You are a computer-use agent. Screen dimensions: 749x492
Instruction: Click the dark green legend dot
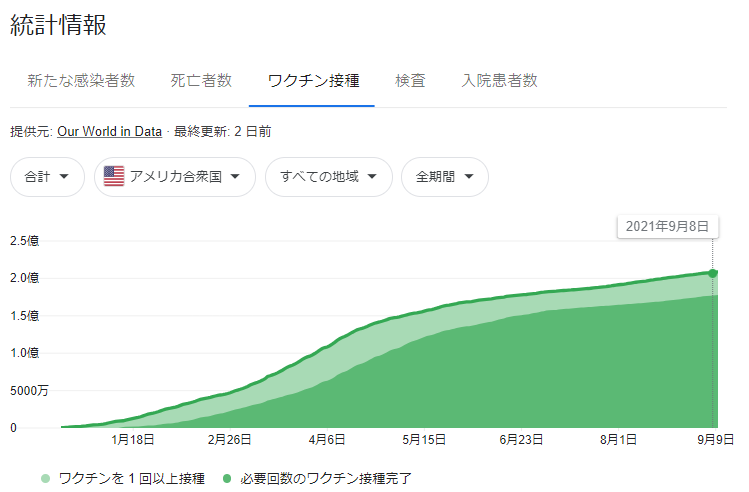pos(227,478)
